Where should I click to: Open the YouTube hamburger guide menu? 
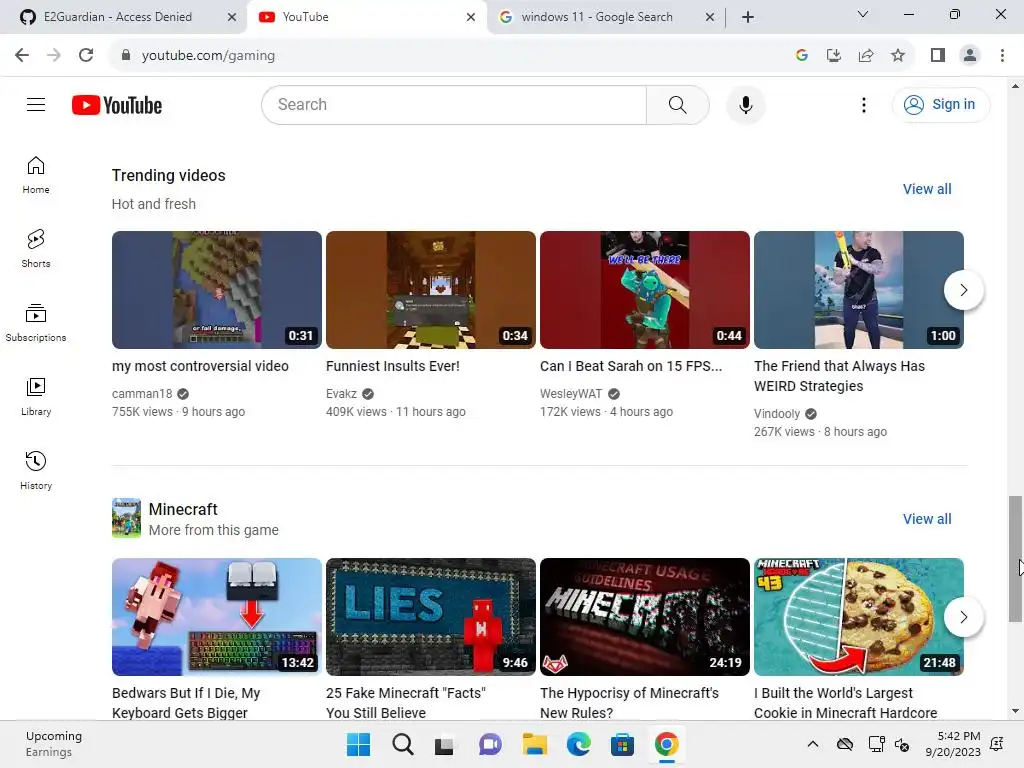pos(36,104)
